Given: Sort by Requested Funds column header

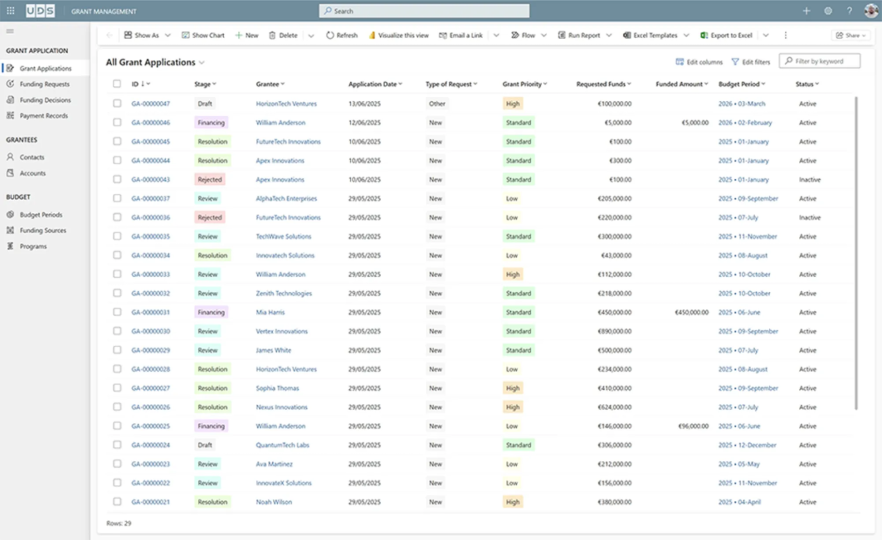Looking at the screenshot, I should 604,84.
